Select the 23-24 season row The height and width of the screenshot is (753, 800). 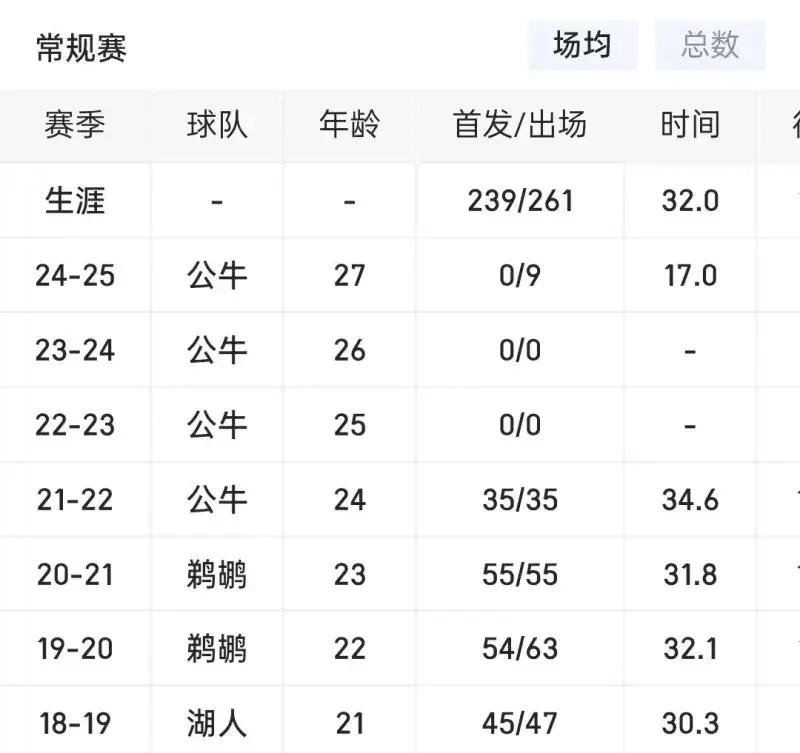[75, 350]
